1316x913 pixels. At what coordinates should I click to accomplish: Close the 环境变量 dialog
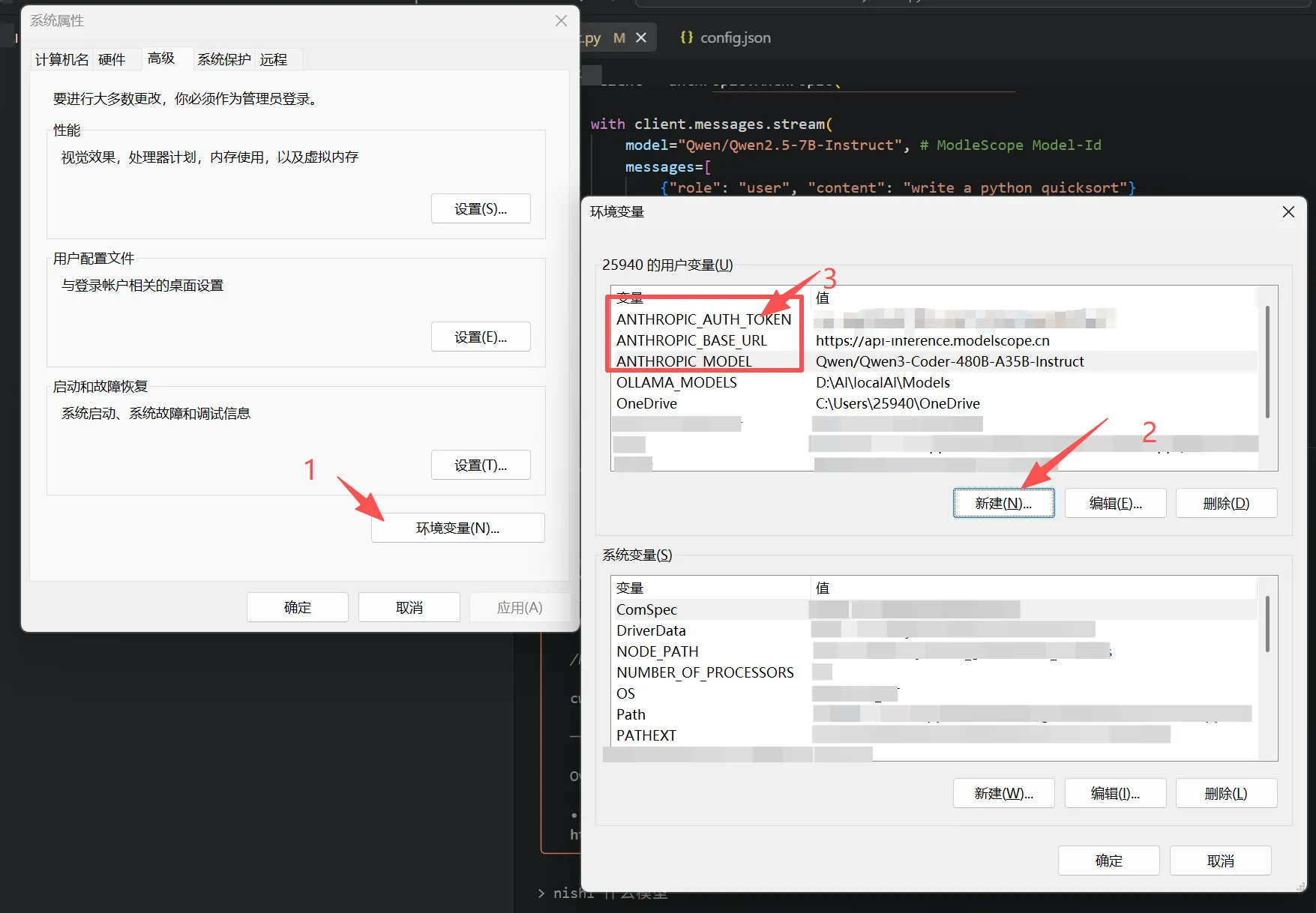(x=1288, y=212)
